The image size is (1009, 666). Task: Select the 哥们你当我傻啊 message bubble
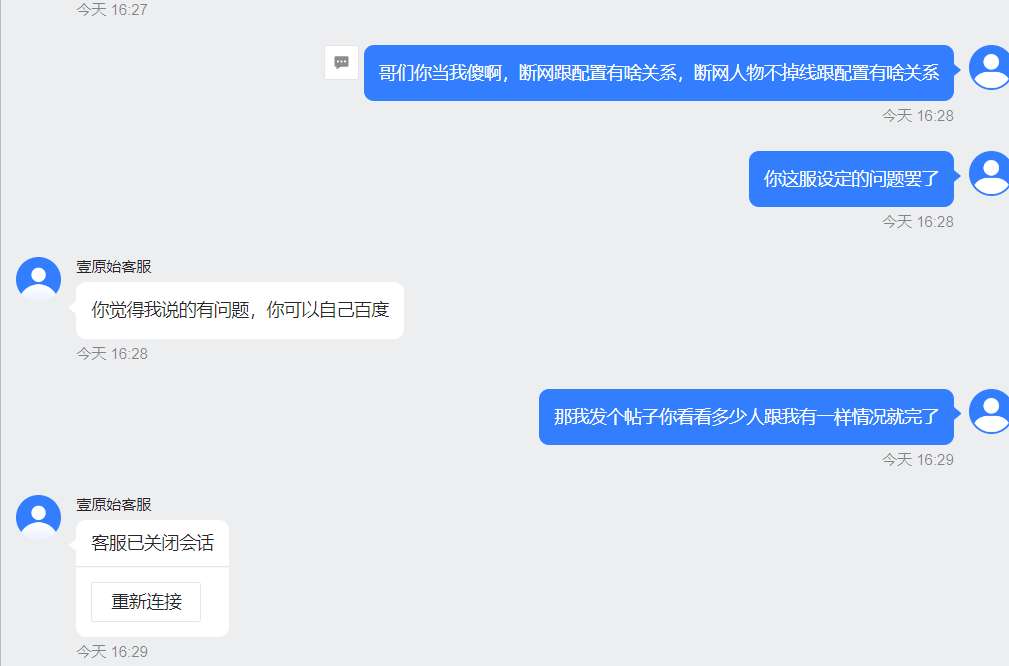pyautogui.click(x=659, y=73)
